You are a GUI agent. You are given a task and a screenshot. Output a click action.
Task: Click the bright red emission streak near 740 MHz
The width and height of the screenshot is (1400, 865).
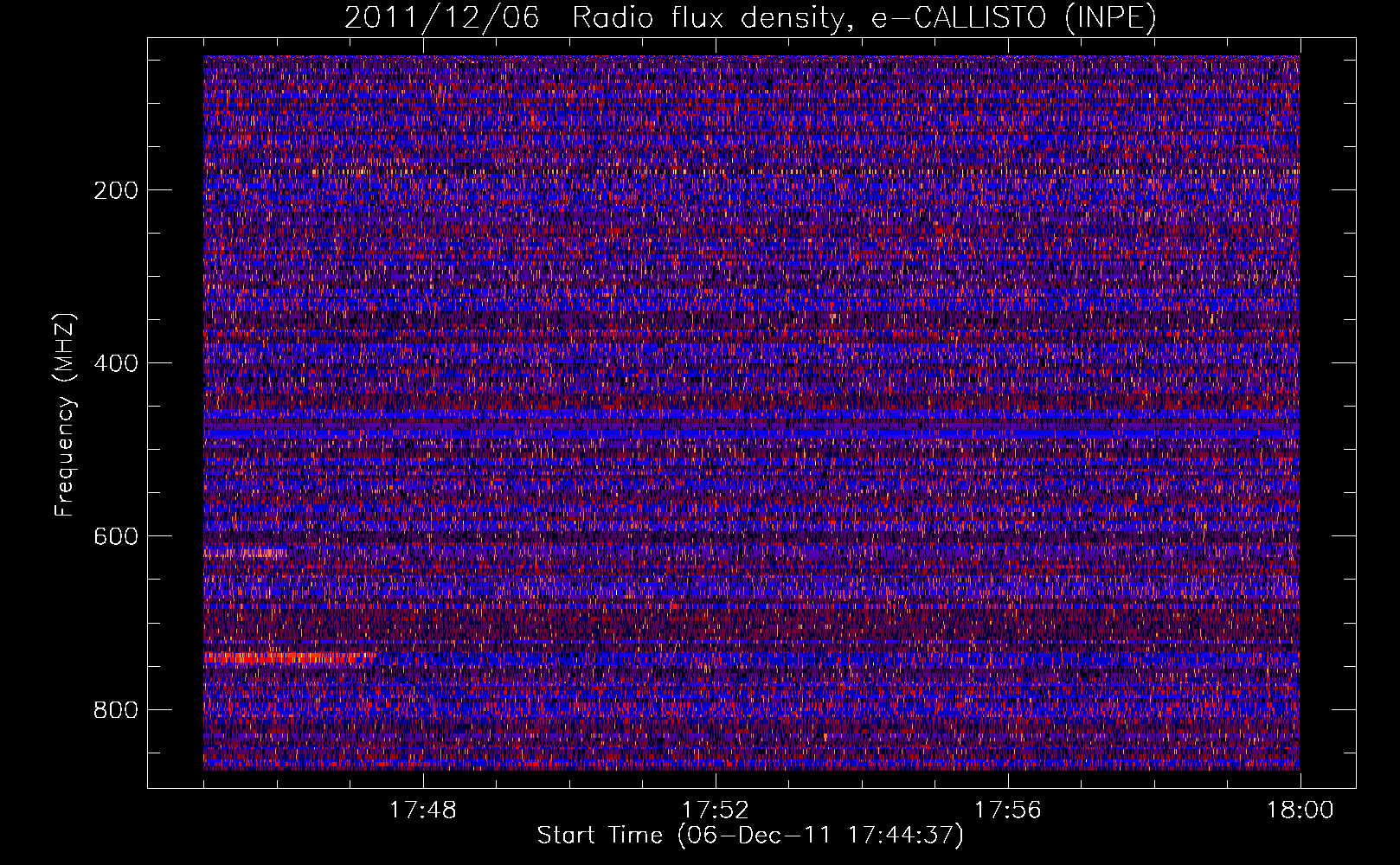tap(290, 657)
